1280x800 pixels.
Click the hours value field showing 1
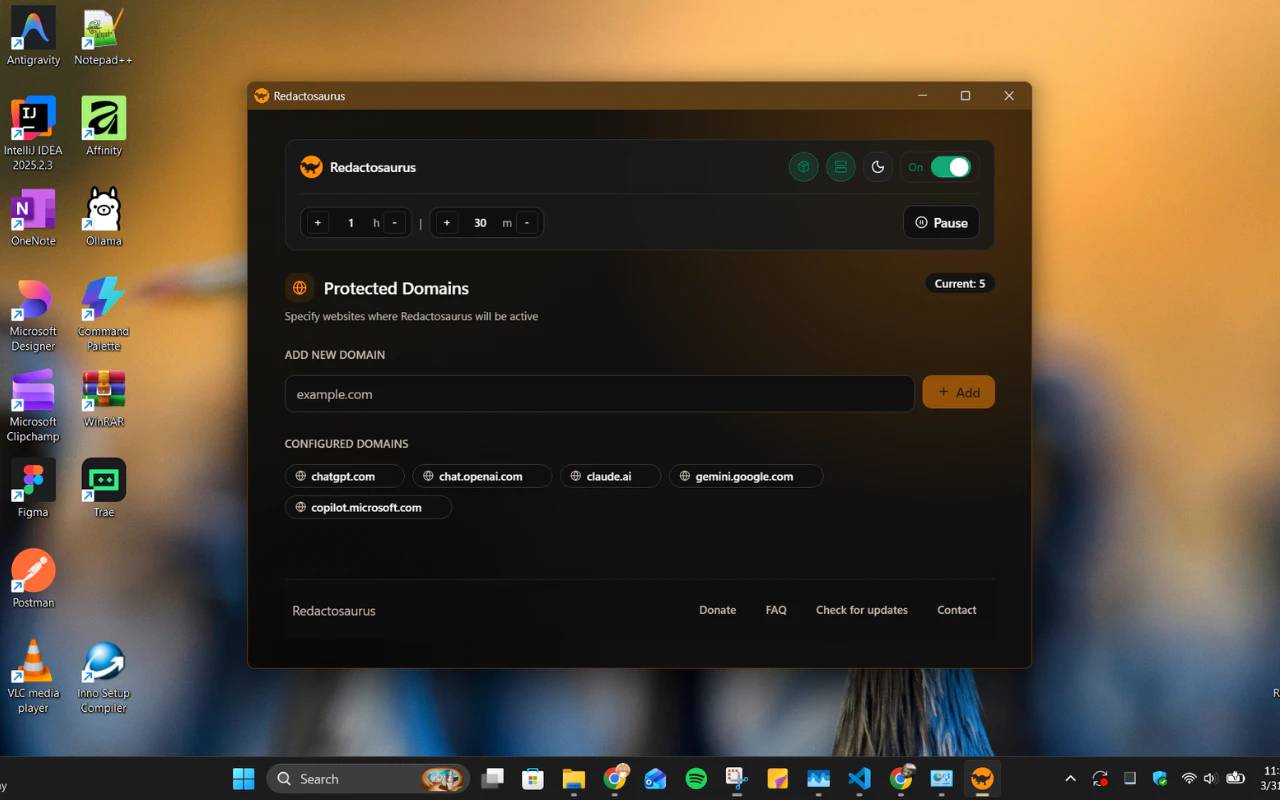(x=351, y=223)
